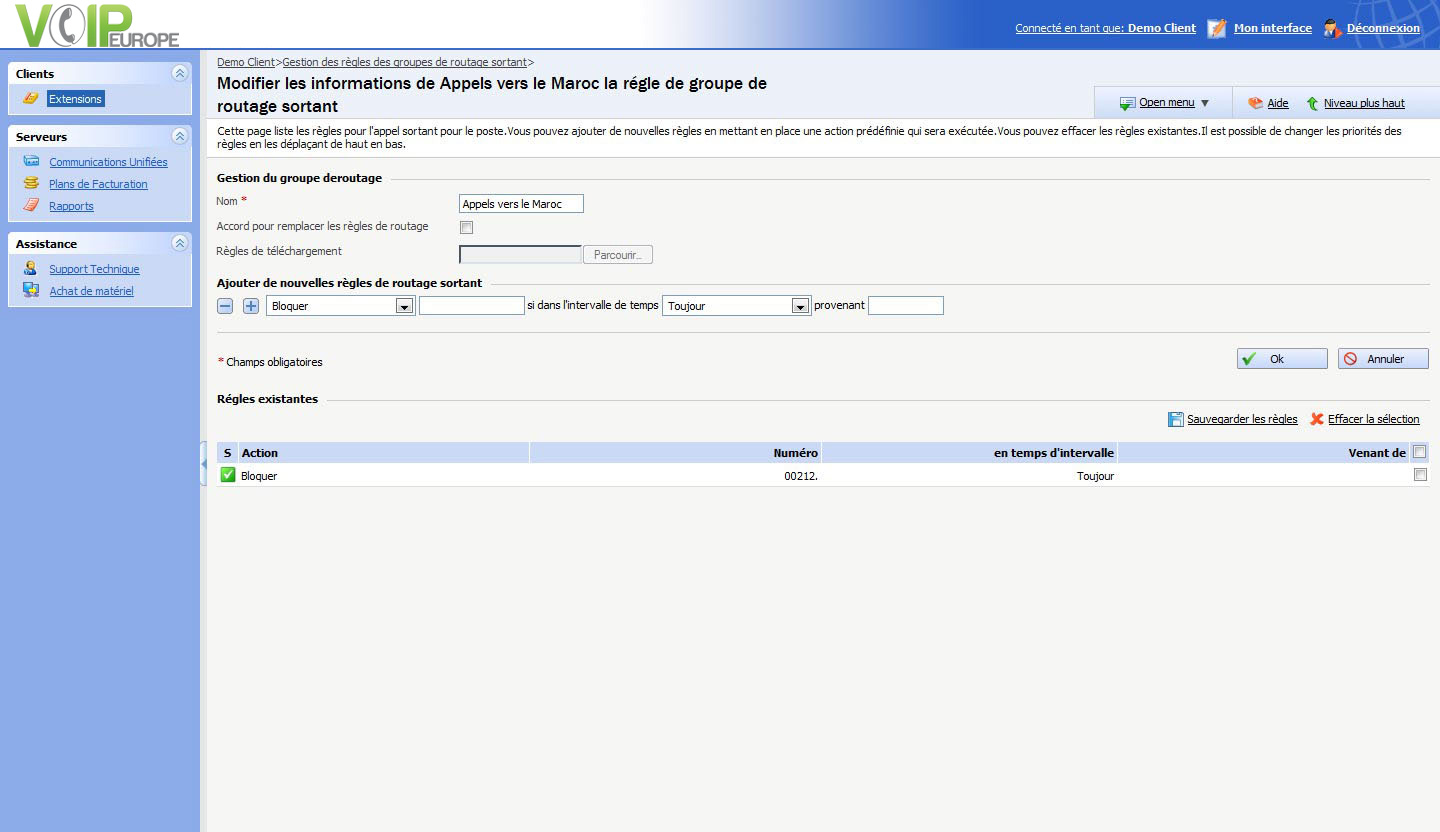The image size is (1440, 832).
Task: Toggle the select-all checkbox in Venant de header
Action: (x=1420, y=452)
